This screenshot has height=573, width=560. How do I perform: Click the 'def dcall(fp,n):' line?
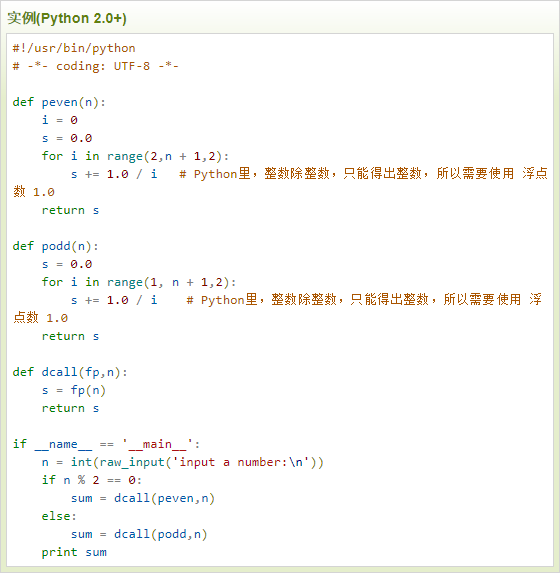tap(70, 372)
